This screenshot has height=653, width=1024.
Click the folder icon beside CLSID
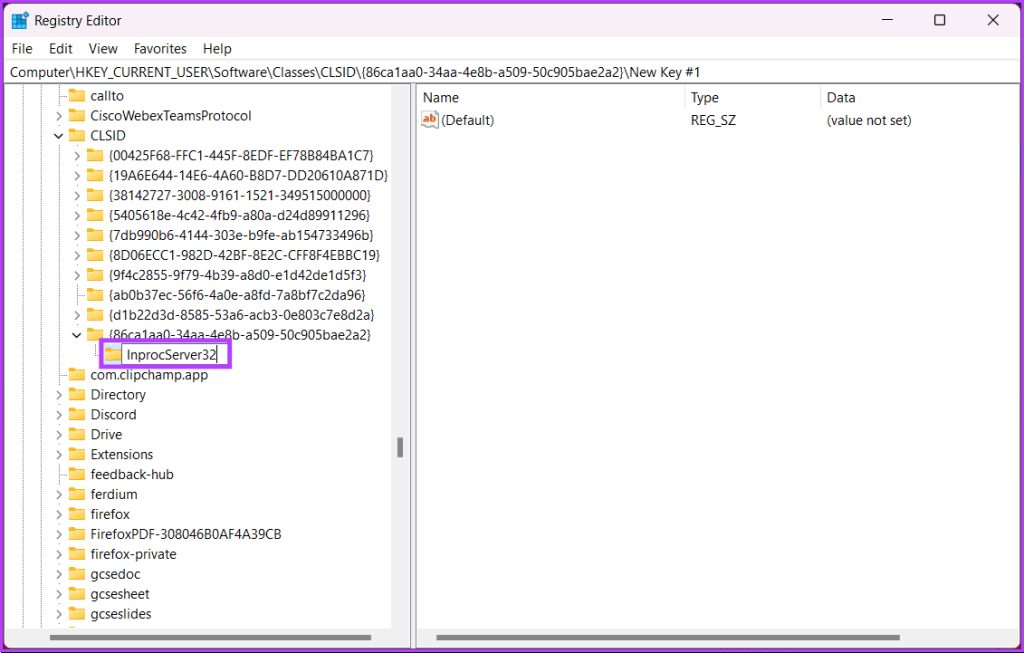(77, 135)
